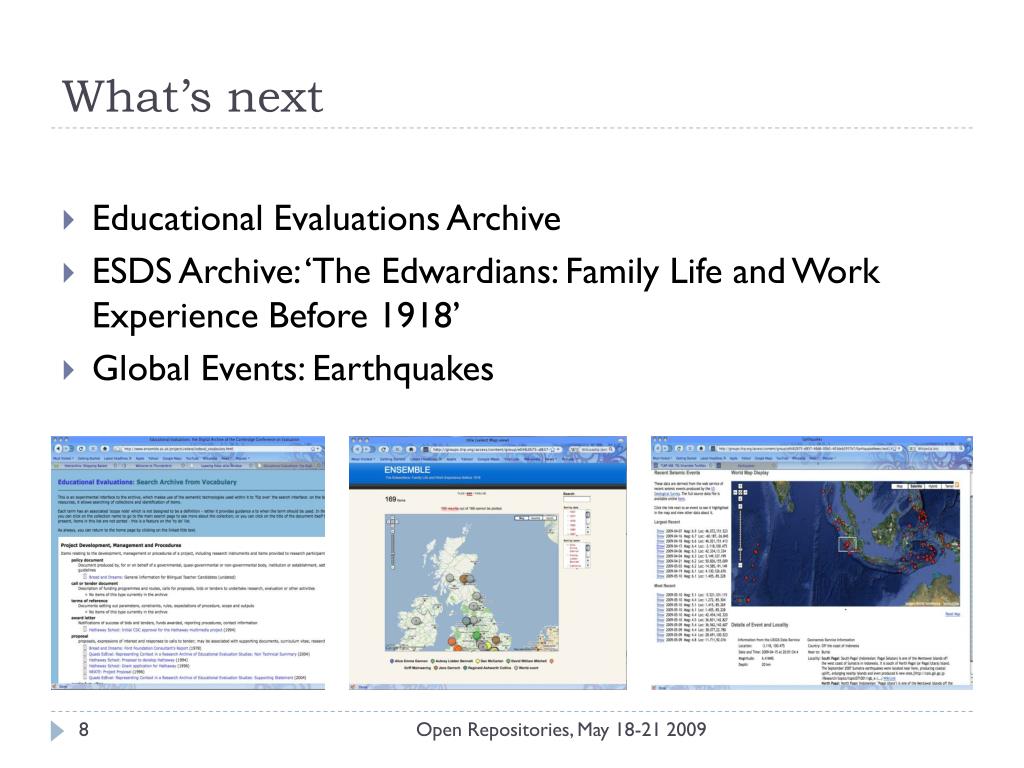Image resolution: width=1024 pixels, height=768 pixels.
Task: Click the address bar in the ENSEMBLE browser window
Action: point(492,449)
